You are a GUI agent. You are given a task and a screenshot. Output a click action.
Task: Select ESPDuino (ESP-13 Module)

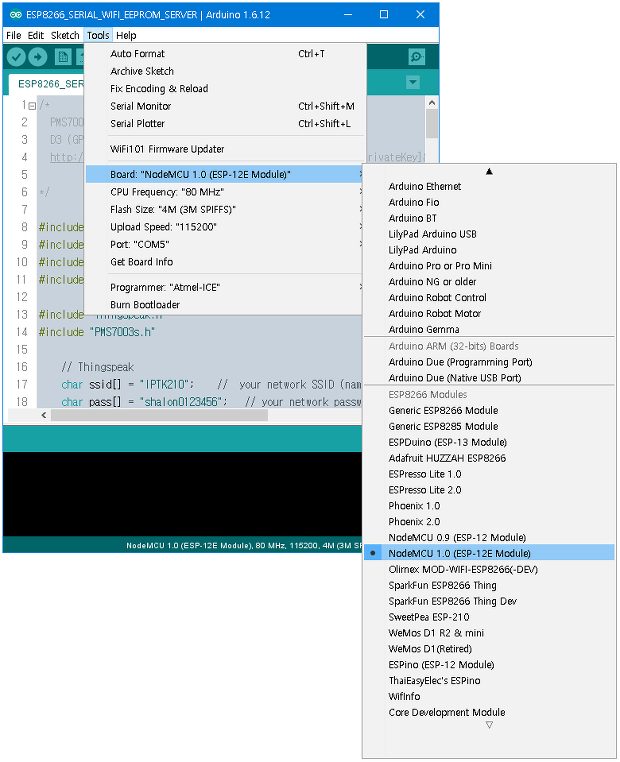(489, 442)
